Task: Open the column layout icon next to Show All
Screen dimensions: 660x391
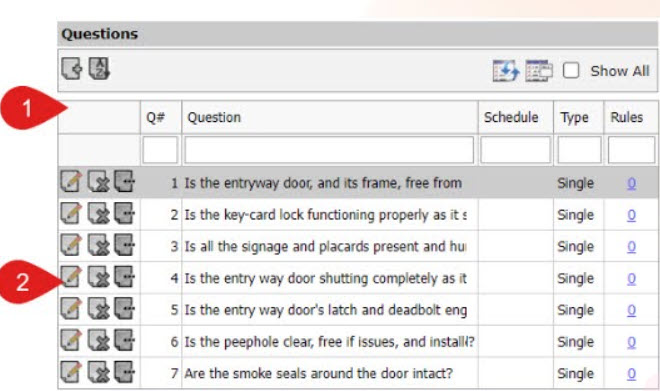Action: click(x=539, y=70)
